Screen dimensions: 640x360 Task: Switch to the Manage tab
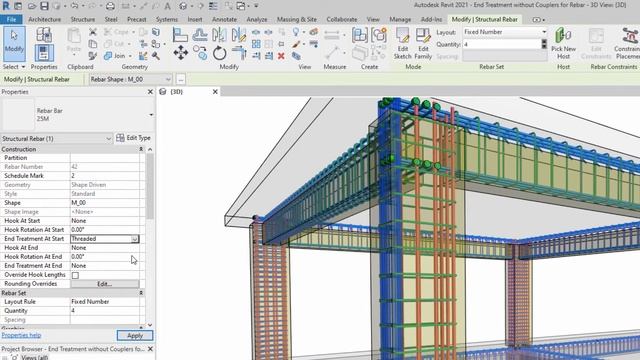pyautogui.click(x=400, y=19)
